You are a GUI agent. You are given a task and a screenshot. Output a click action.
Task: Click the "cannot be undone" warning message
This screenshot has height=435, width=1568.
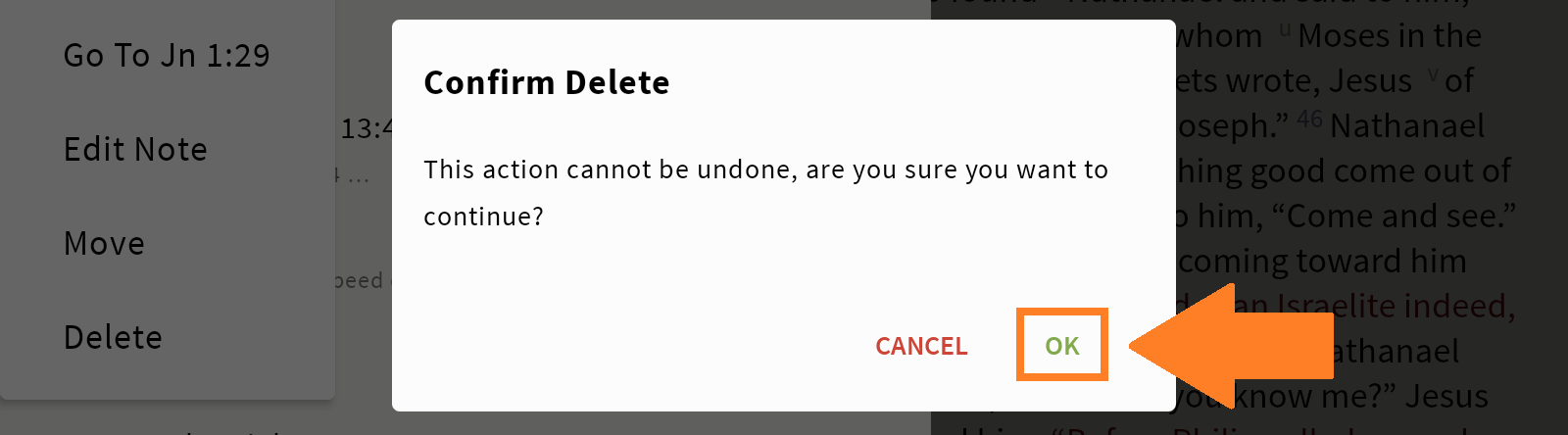coord(764,170)
